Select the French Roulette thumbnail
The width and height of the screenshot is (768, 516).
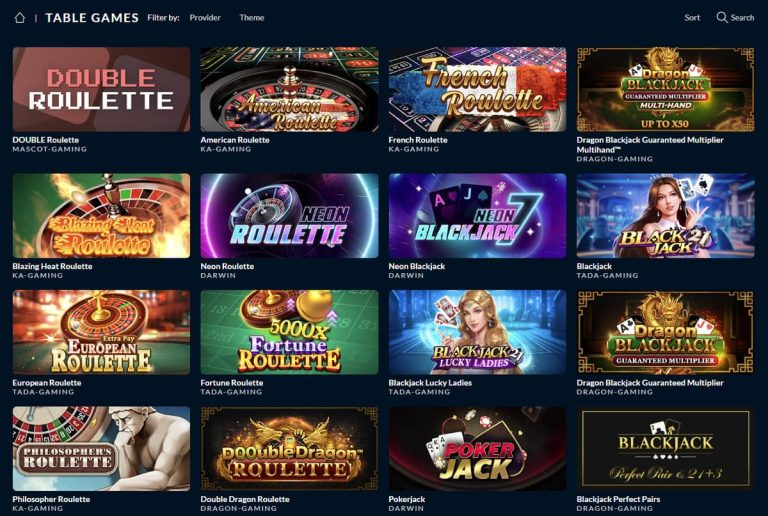pyautogui.click(x=478, y=89)
